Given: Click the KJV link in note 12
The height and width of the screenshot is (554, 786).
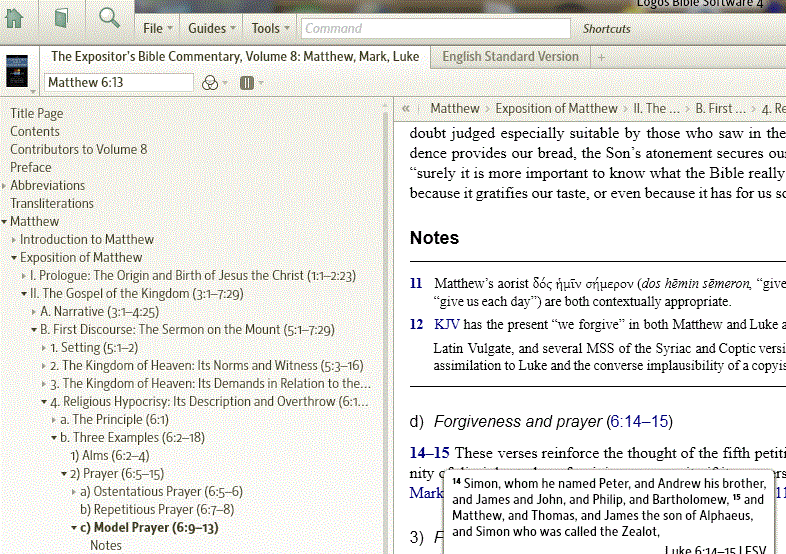Looking at the screenshot, I should pos(447,324).
